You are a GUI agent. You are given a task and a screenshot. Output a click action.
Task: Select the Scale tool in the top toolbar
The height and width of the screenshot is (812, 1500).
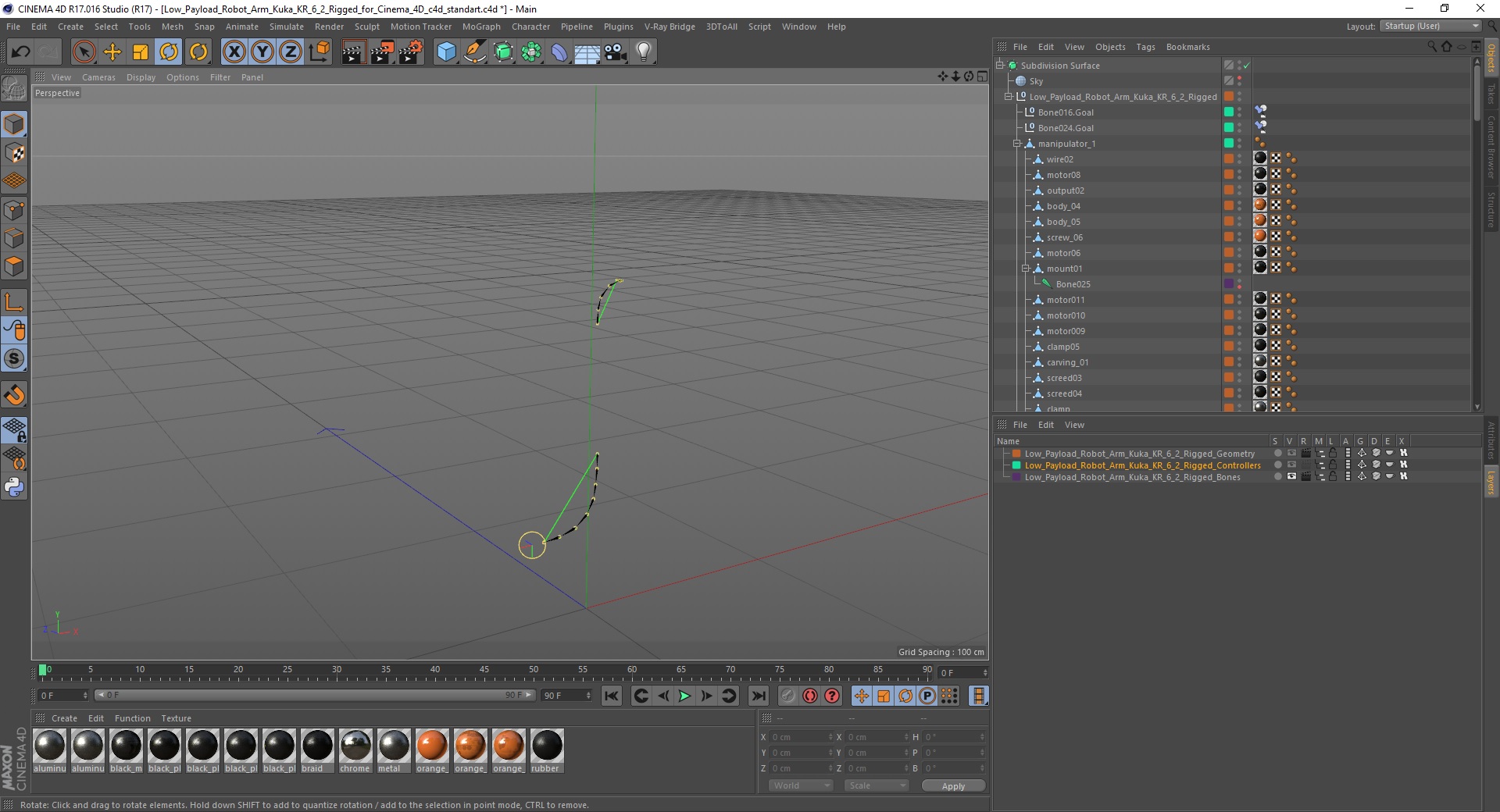141,52
